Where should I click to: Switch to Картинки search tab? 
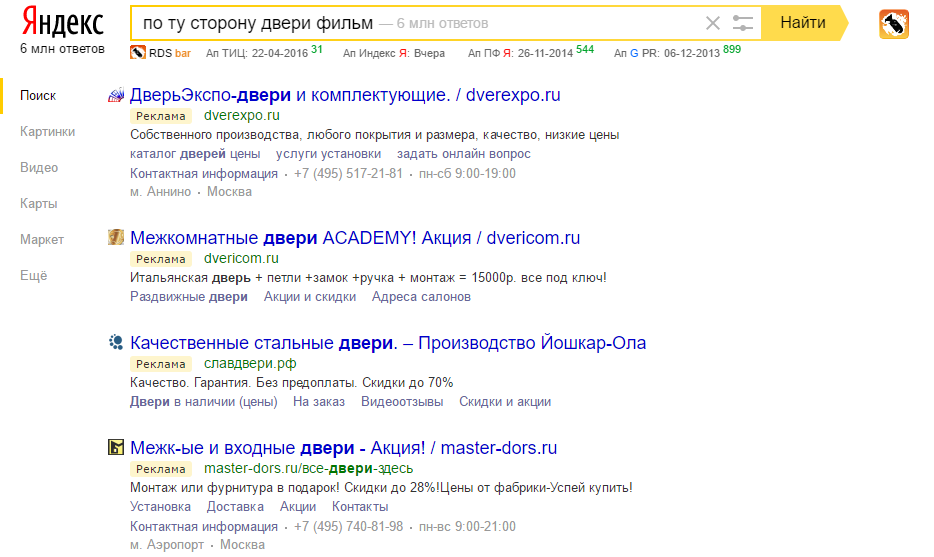coord(48,132)
